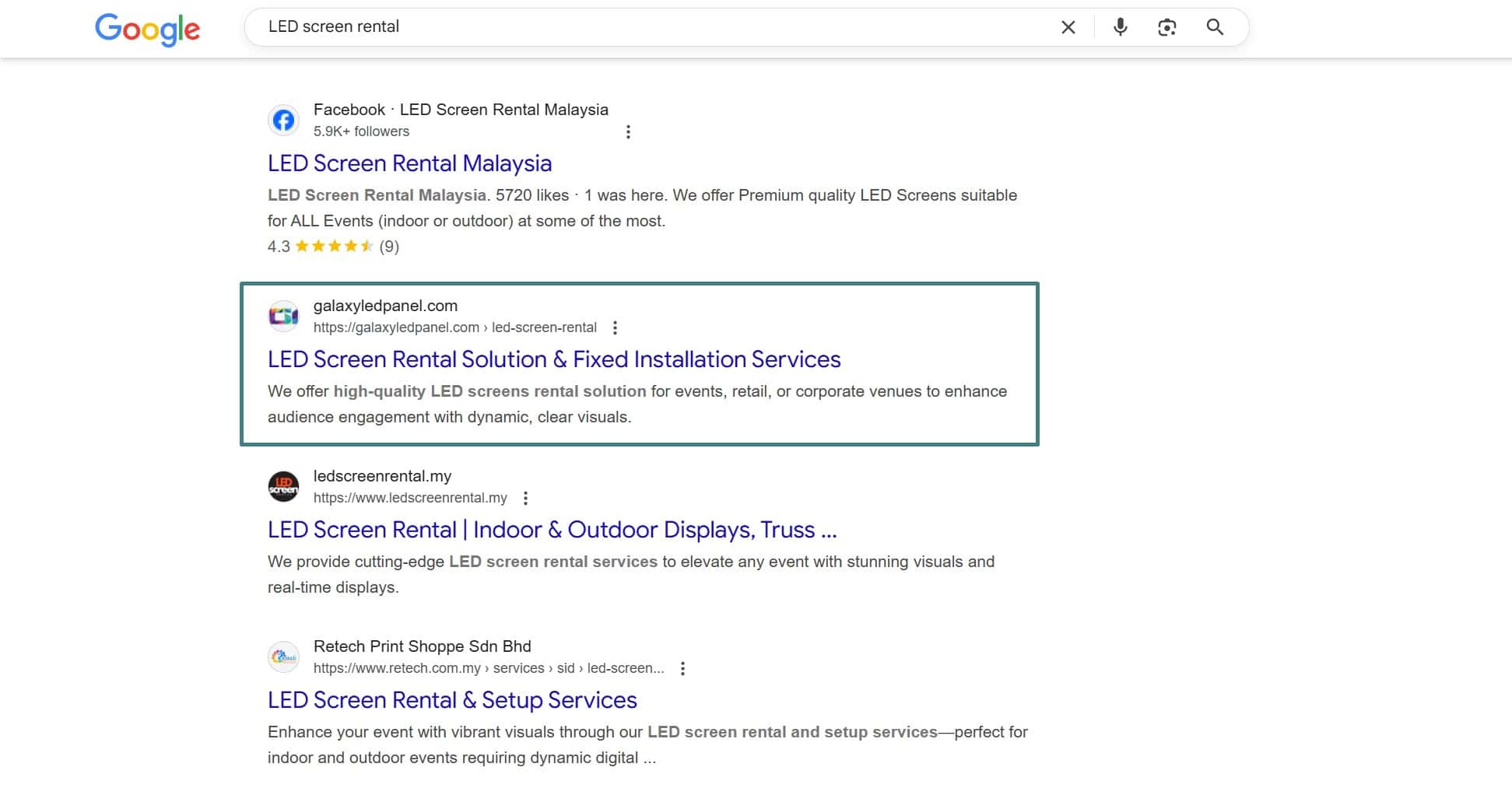Click the Facebook favicon
Viewport: 1512px width, 788px height.
point(283,120)
